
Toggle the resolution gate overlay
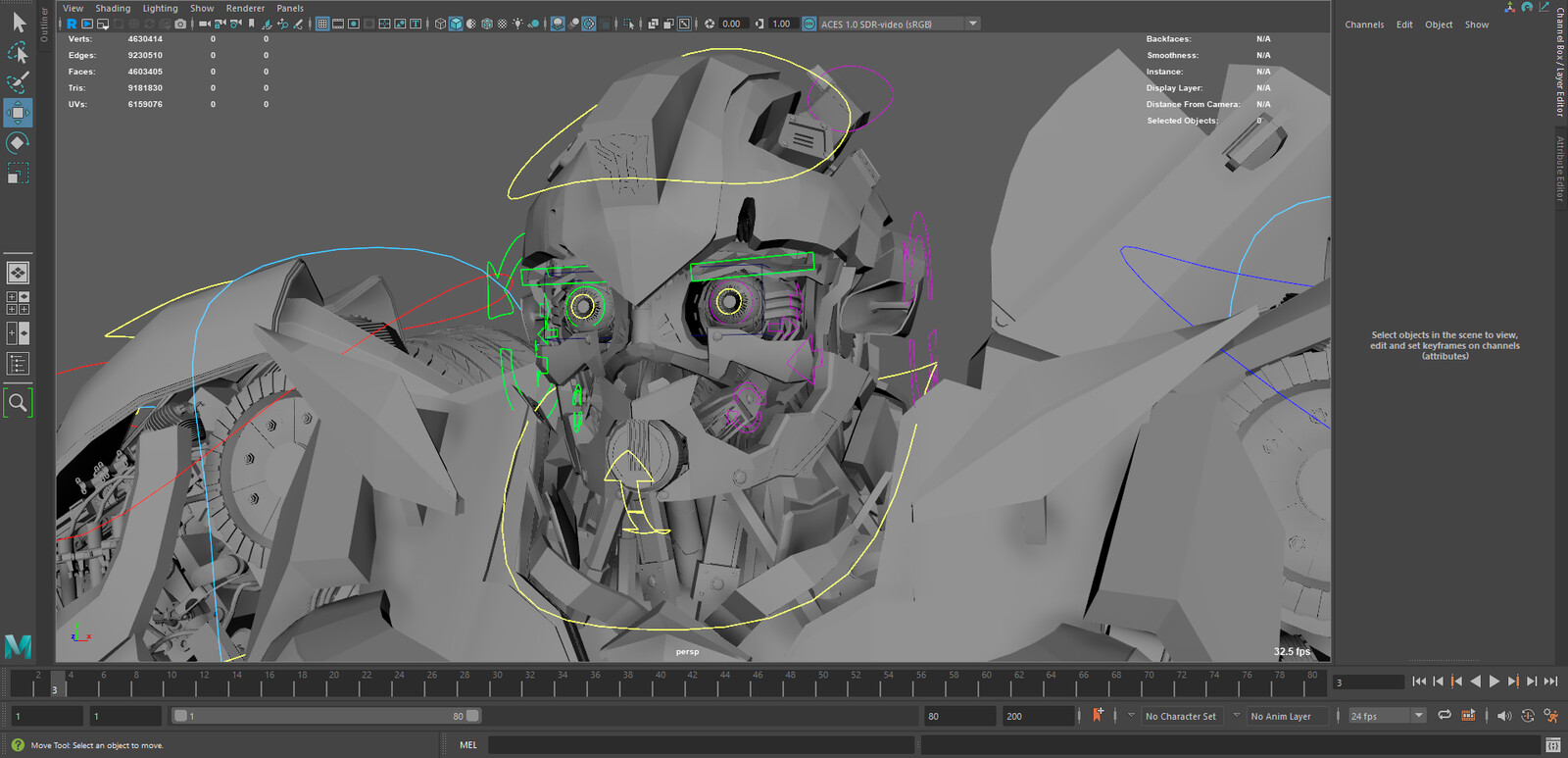pyautogui.click(x=354, y=24)
